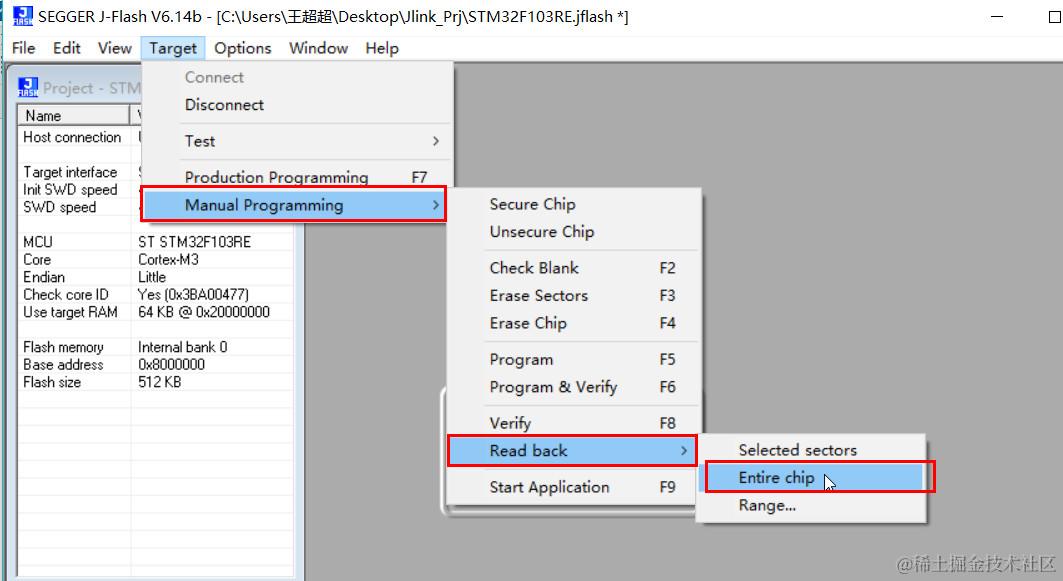Click the Check core ID label
Image resolution: width=1063 pixels, height=581 pixels.
[x=66, y=295]
